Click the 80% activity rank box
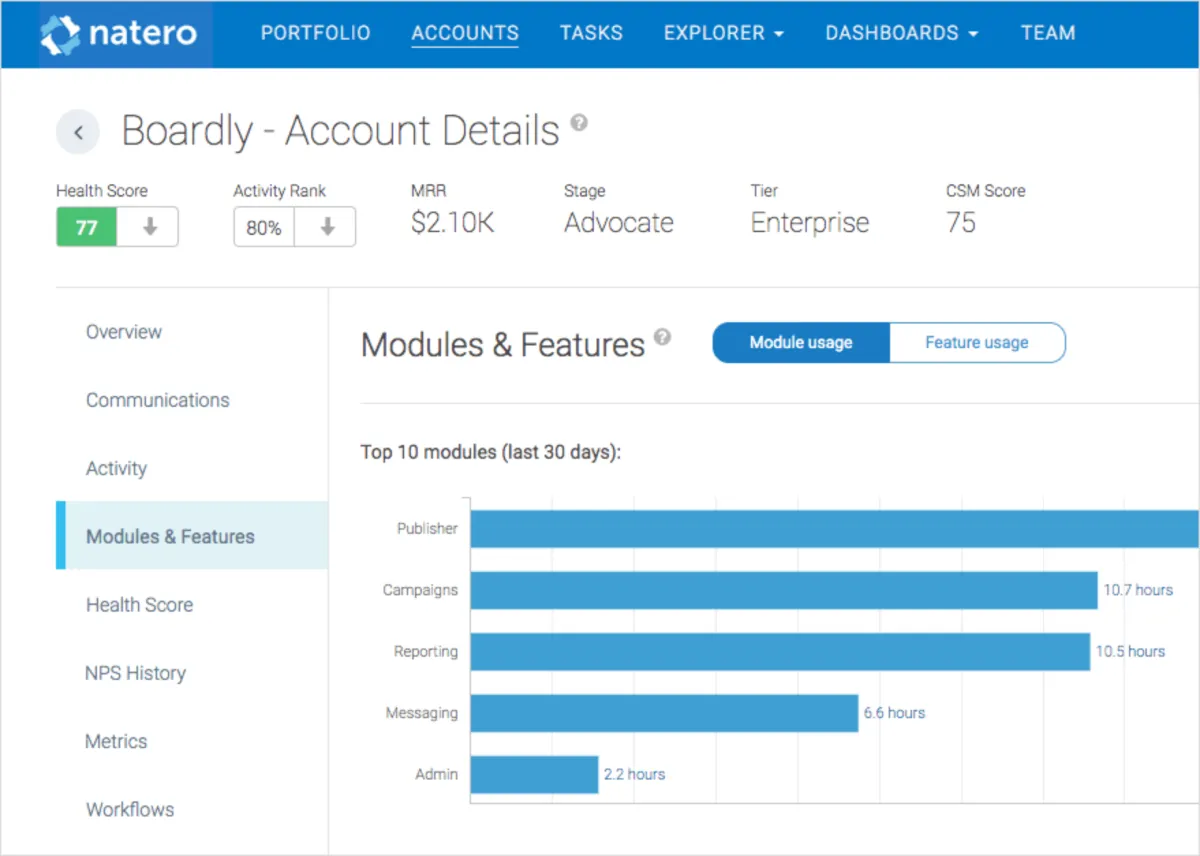Viewport: 1200px width, 856px height. tap(264, 227)
